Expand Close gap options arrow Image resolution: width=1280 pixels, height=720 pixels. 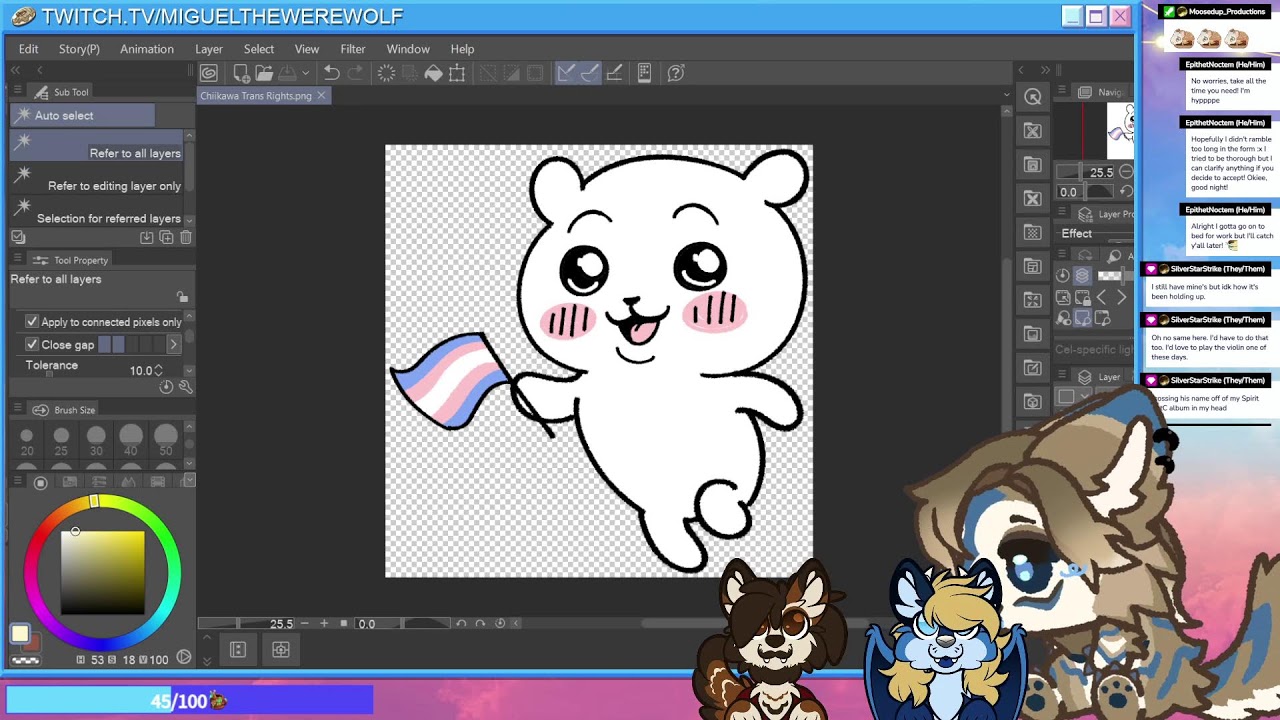click(173, 345)
